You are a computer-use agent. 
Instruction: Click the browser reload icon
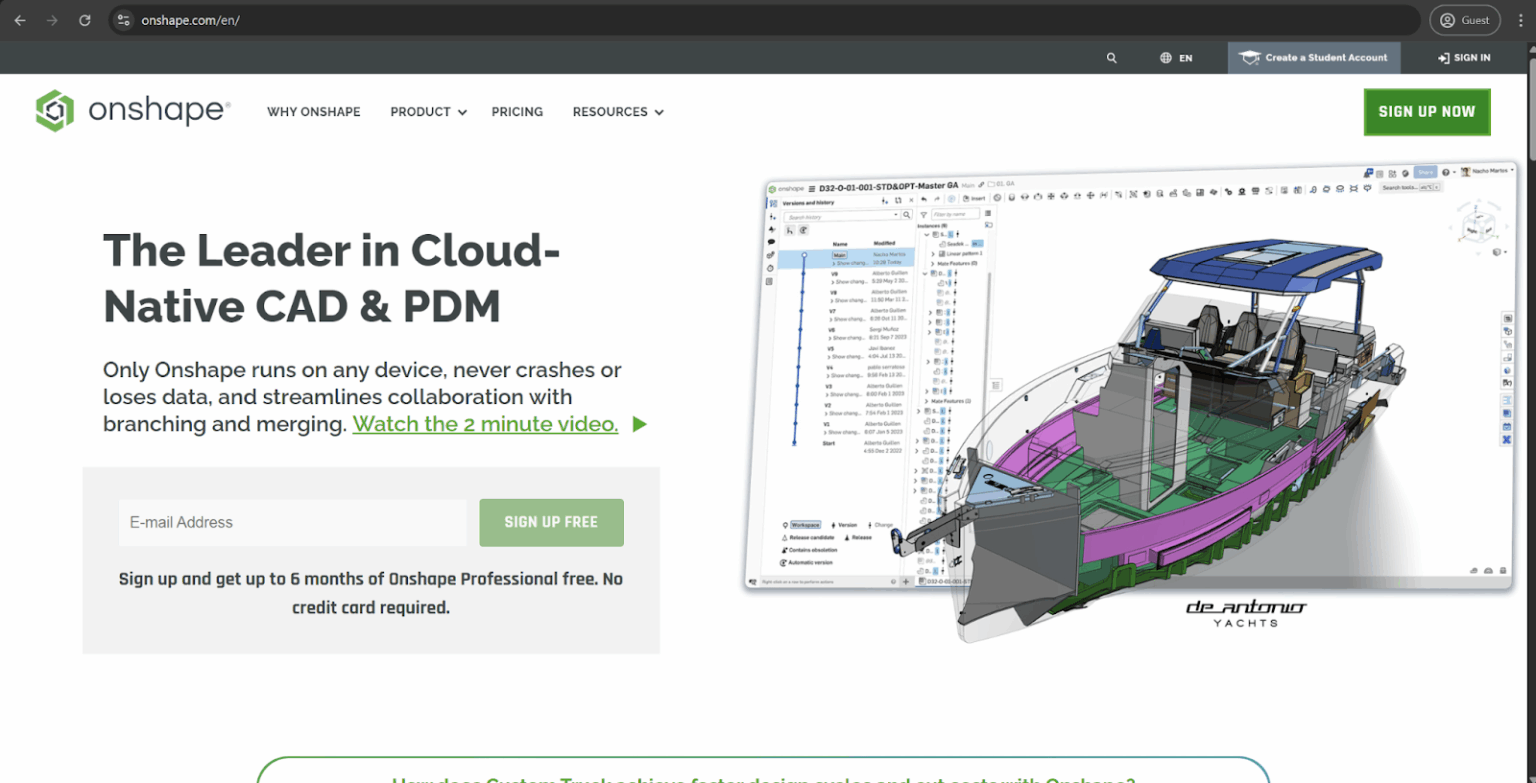click(85, 20)
